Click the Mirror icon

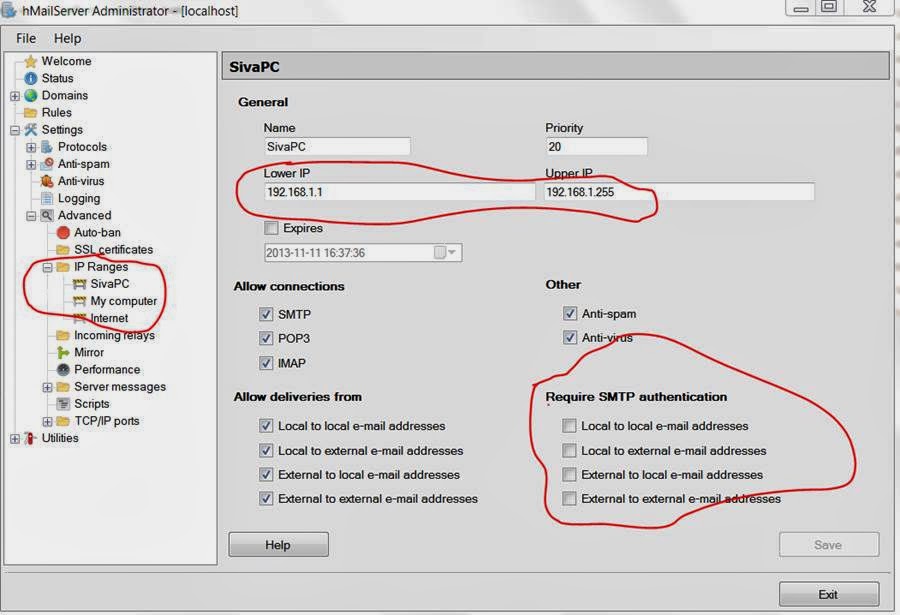pos(63,353)
